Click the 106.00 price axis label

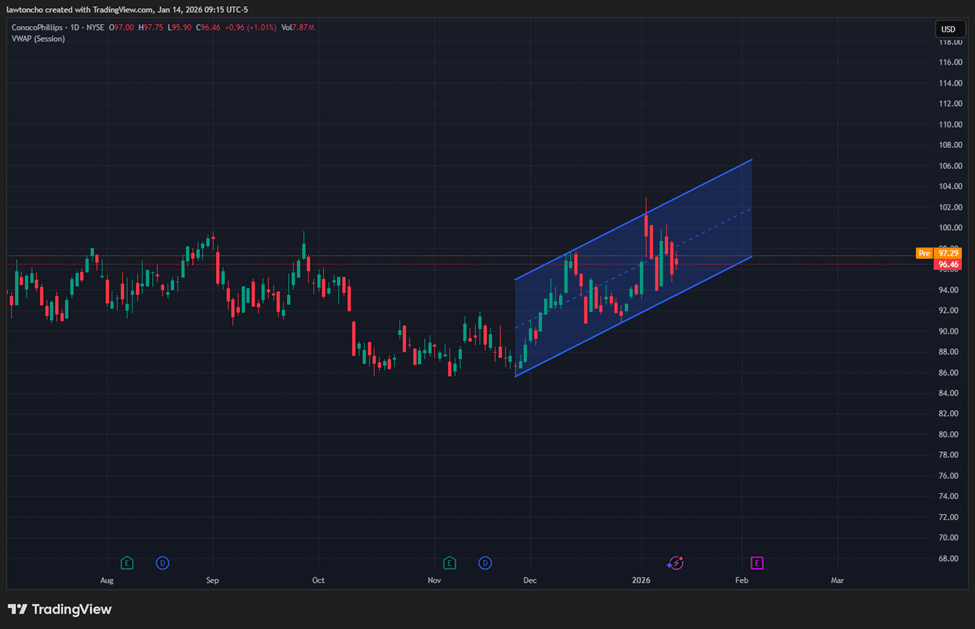point(950,166)
